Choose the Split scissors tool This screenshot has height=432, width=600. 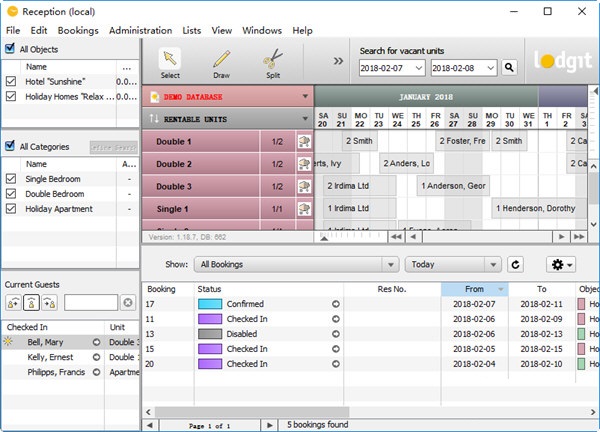273,61
